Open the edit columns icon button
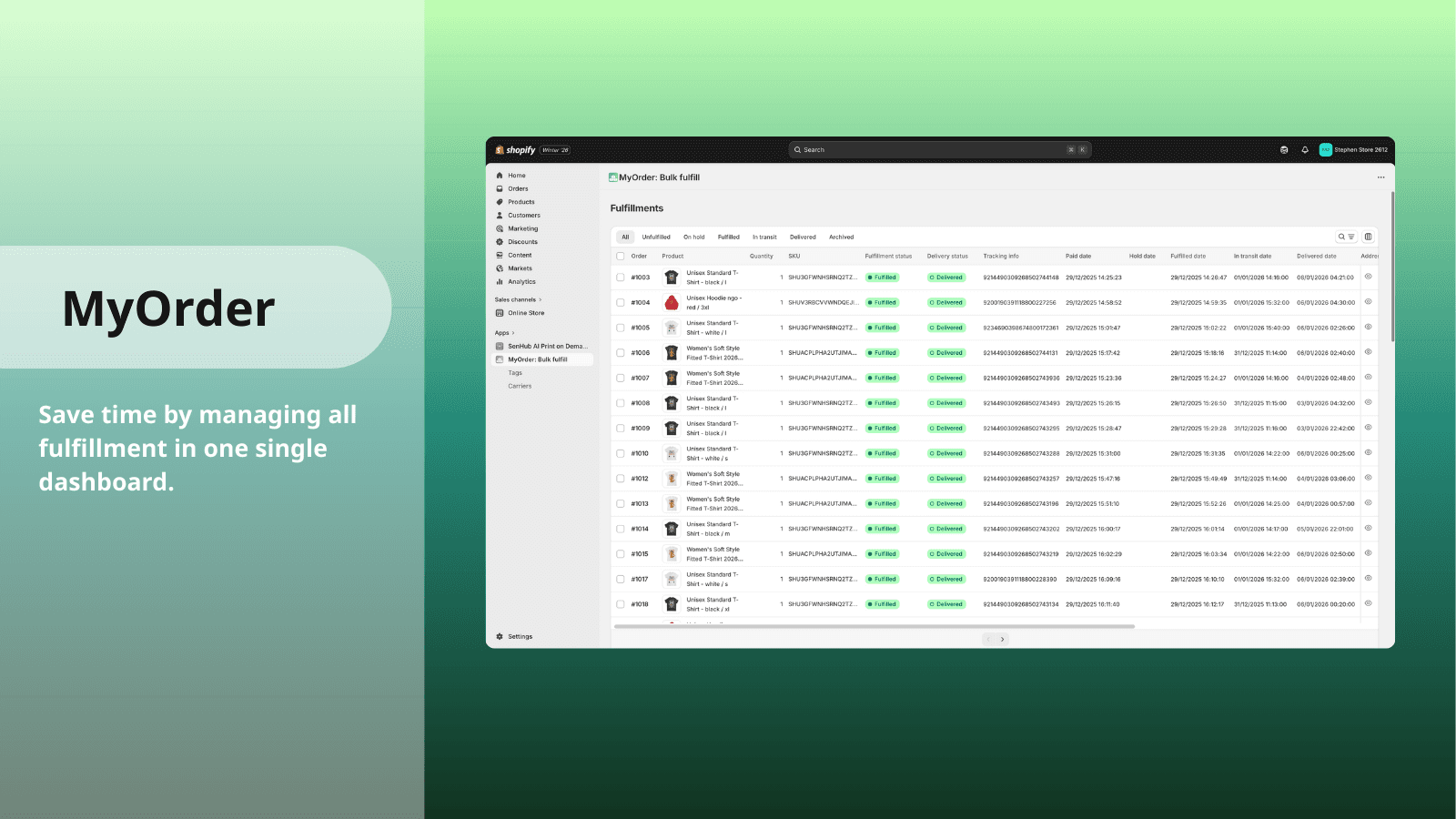1456x819 pixels. pyautogui.click(x=1368, y=237)
